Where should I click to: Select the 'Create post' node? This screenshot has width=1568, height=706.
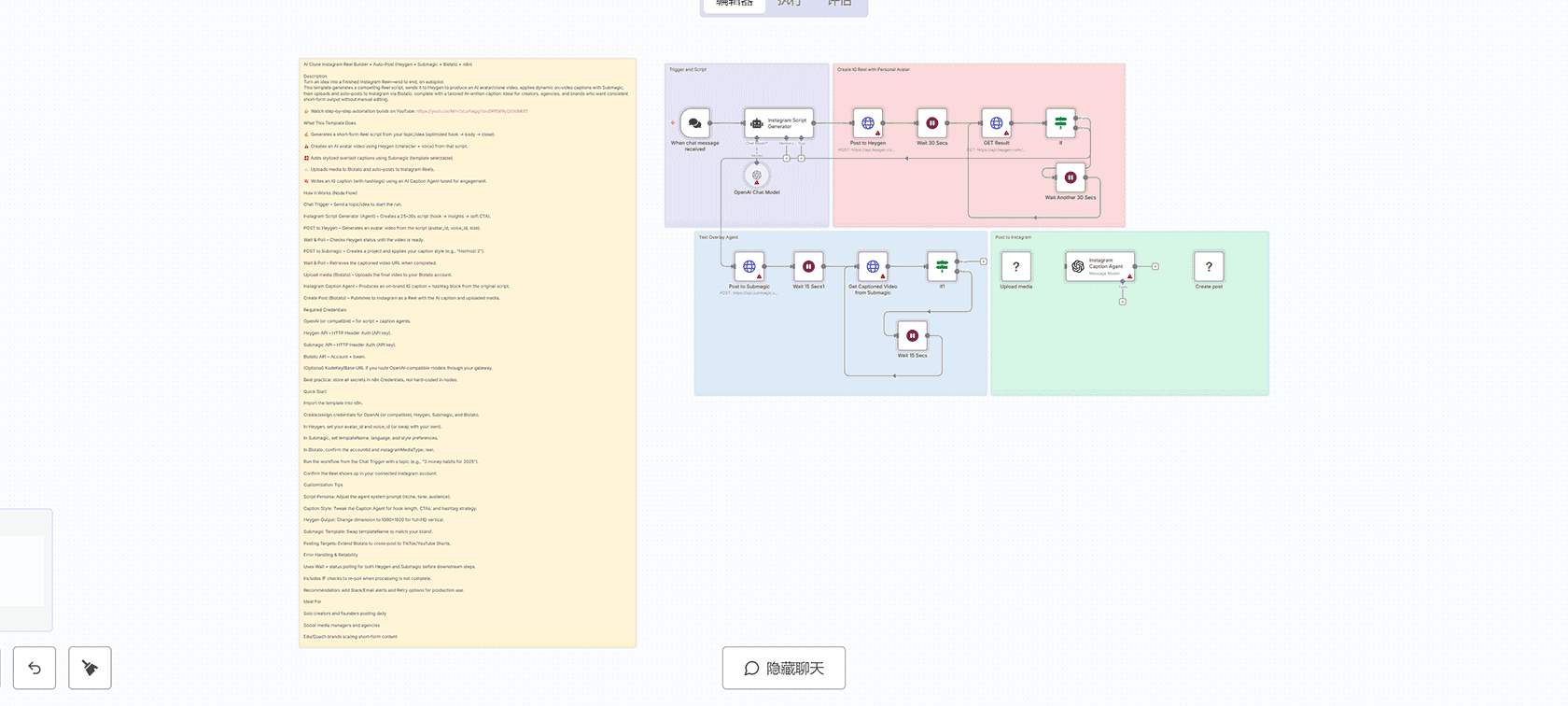1209,266
